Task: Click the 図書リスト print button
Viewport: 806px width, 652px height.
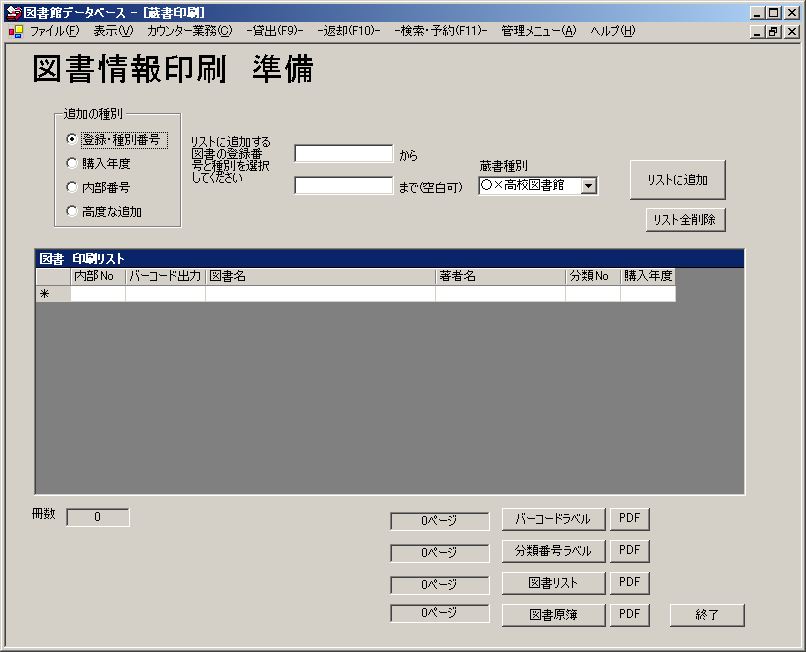Action: [554, 583]
